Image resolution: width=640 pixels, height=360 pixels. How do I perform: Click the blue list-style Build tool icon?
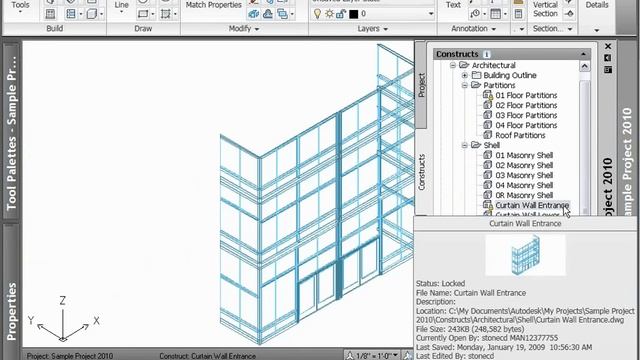tap(71, 14)
